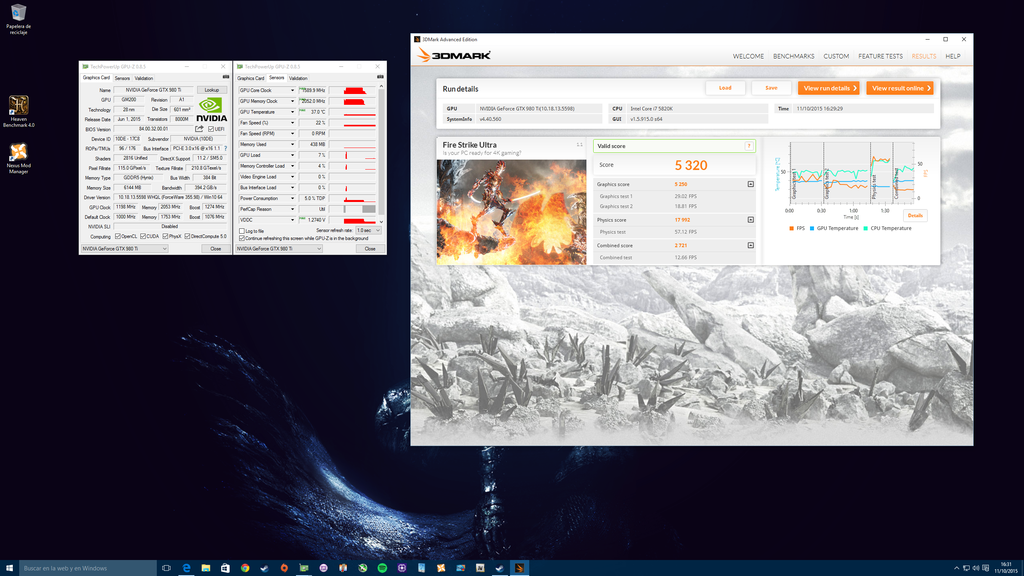1024x576 pixels.
Task: Click the Valid score help question mark
Action: pos(749,146)
